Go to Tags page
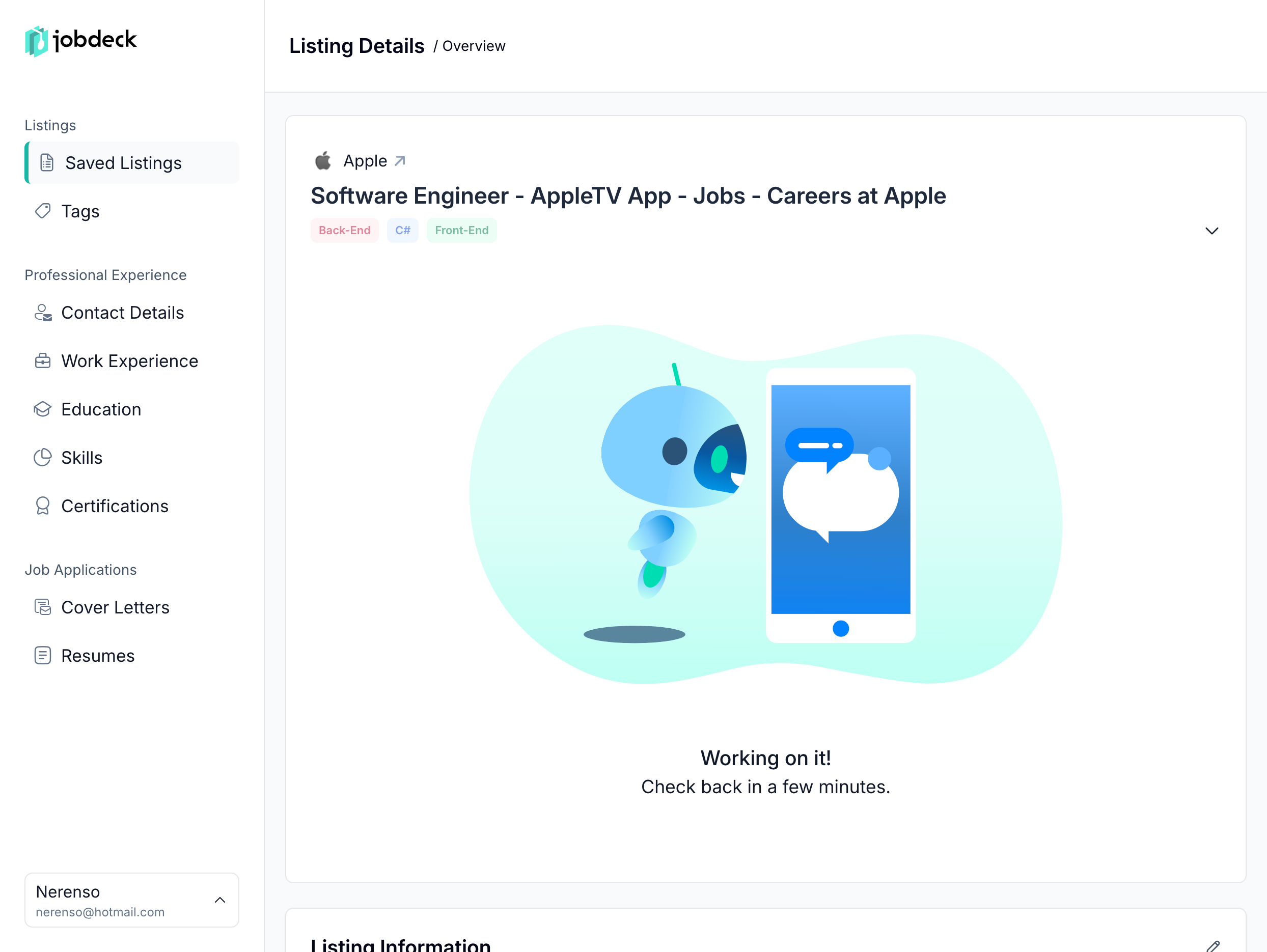This screenshot has width=1267, height=952. tap(132, 211)
